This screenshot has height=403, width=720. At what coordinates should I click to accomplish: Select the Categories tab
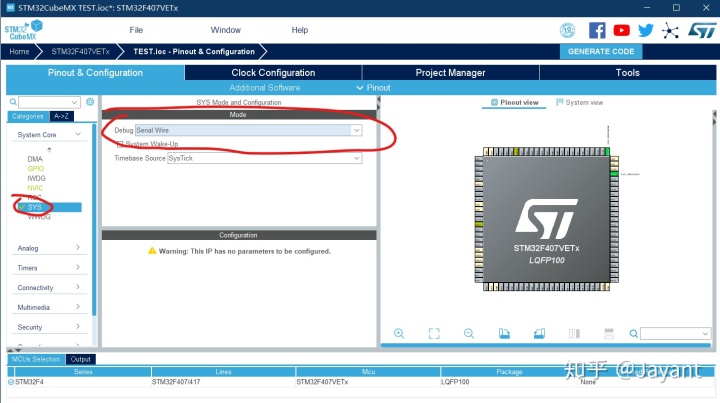(28, 117)
